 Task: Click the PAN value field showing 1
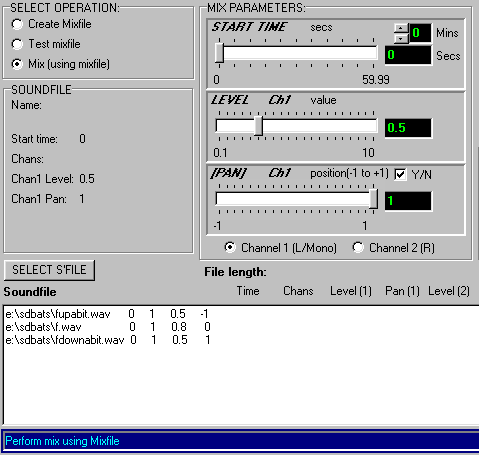click(408, 201)
